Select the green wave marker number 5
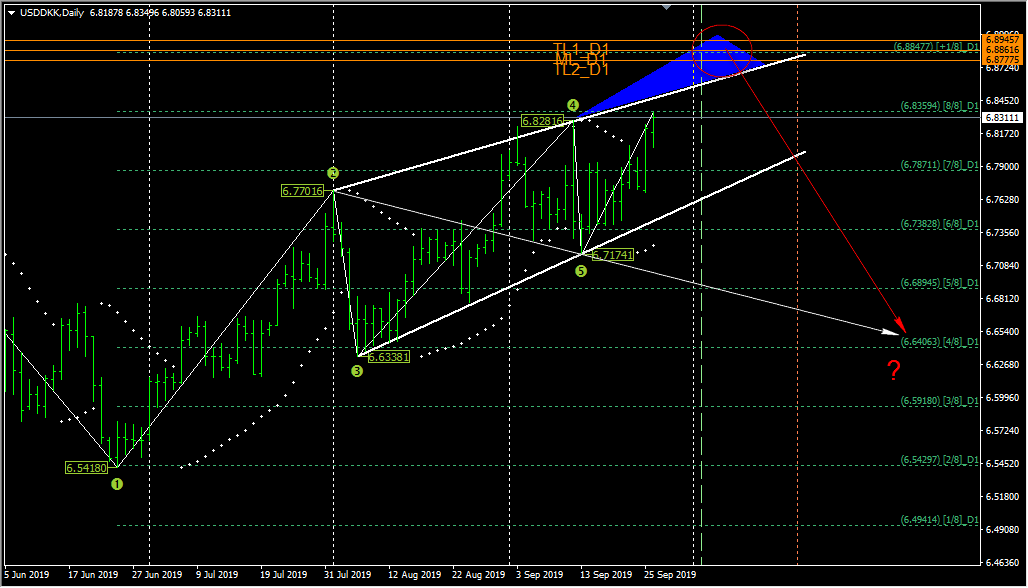This screenshot has height=588, width=1028. pyautogui.click(x=581, y=271)
